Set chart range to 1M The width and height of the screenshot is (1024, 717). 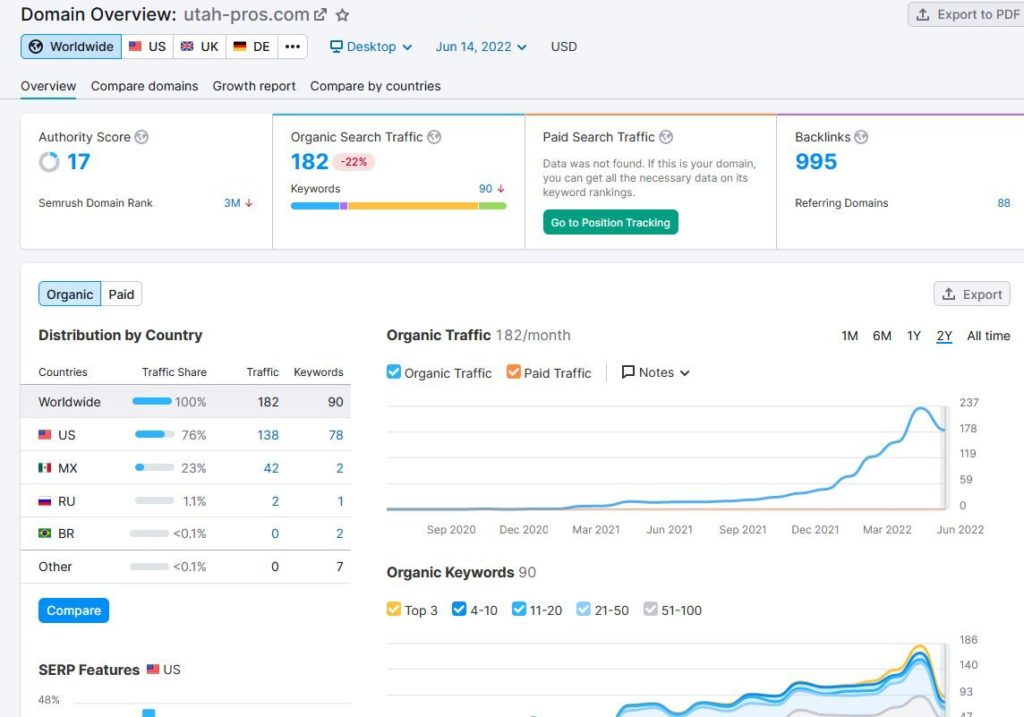click(850, 336)
